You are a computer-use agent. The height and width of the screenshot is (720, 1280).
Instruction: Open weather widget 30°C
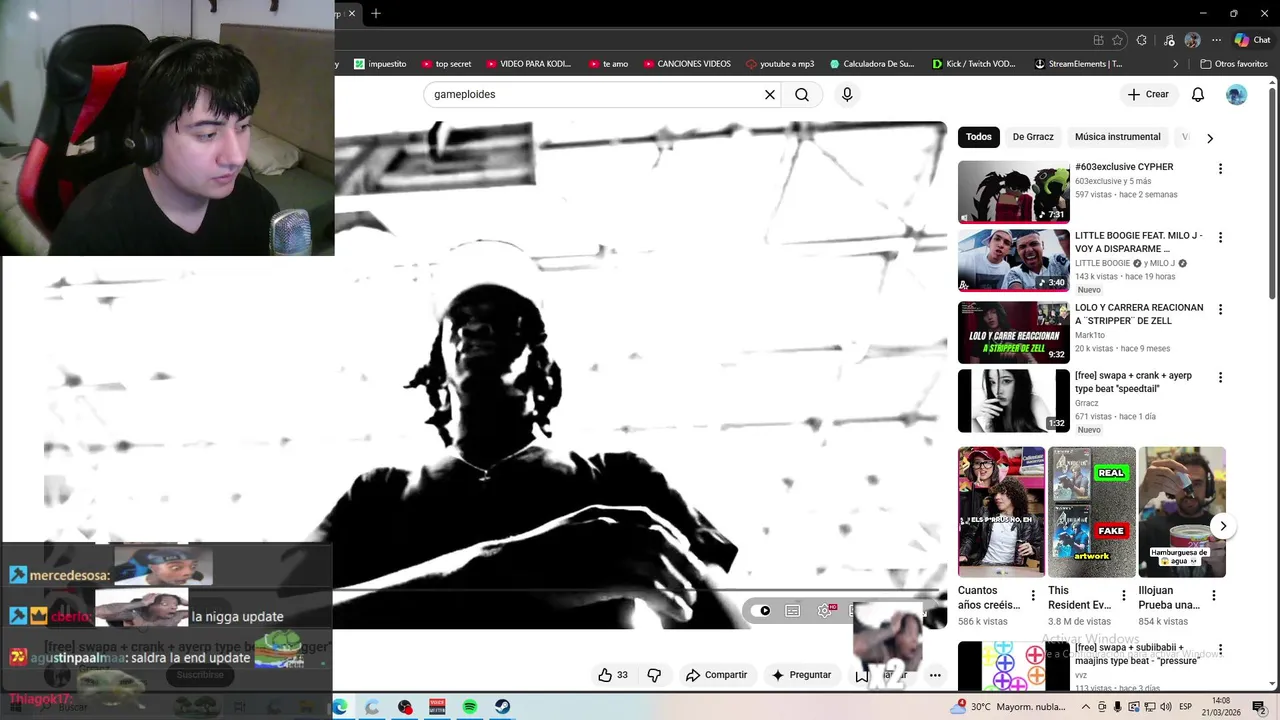point(1007,707)
